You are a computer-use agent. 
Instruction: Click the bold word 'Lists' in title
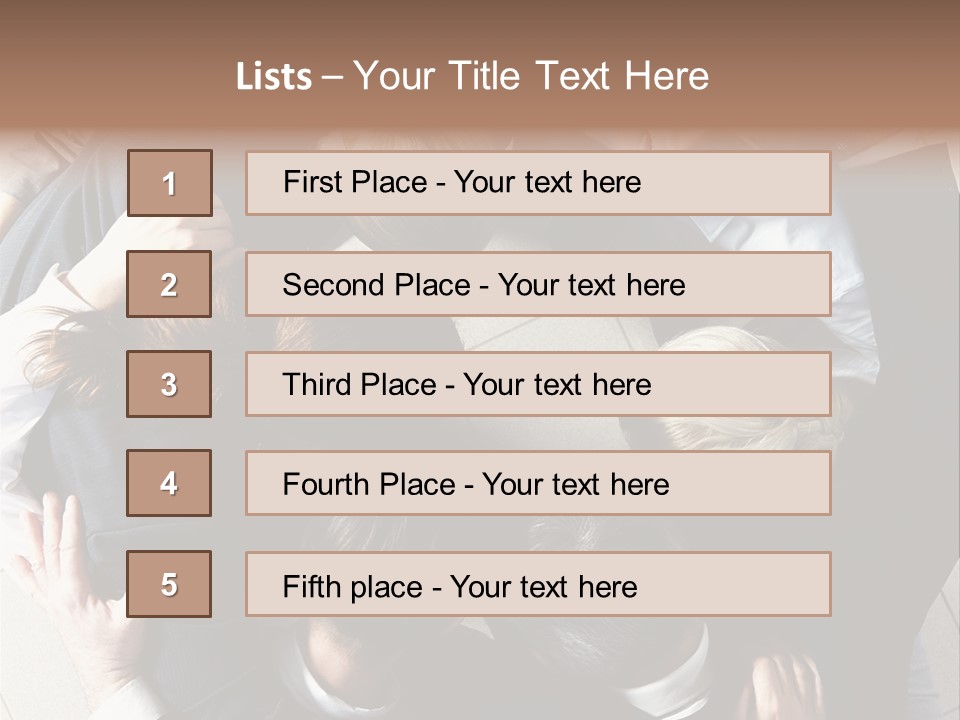(273, 77)
